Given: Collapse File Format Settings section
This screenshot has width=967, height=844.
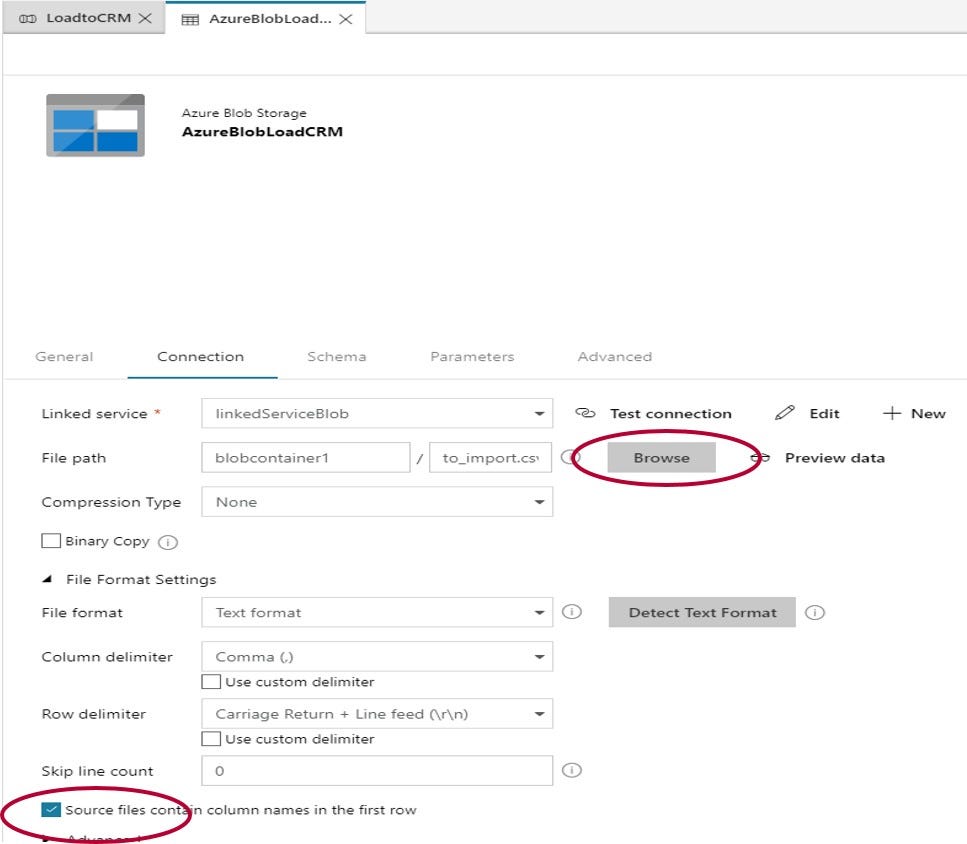Looking at the screenshot, I should click(x=47, y=580).
